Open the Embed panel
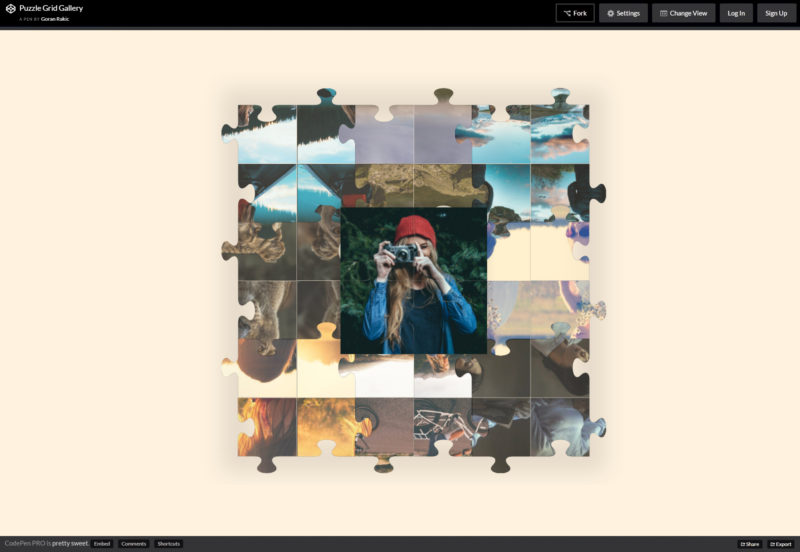 click(102, 544)
